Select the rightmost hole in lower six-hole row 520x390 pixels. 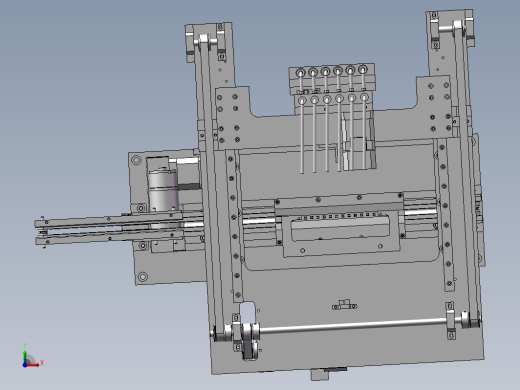364,97
